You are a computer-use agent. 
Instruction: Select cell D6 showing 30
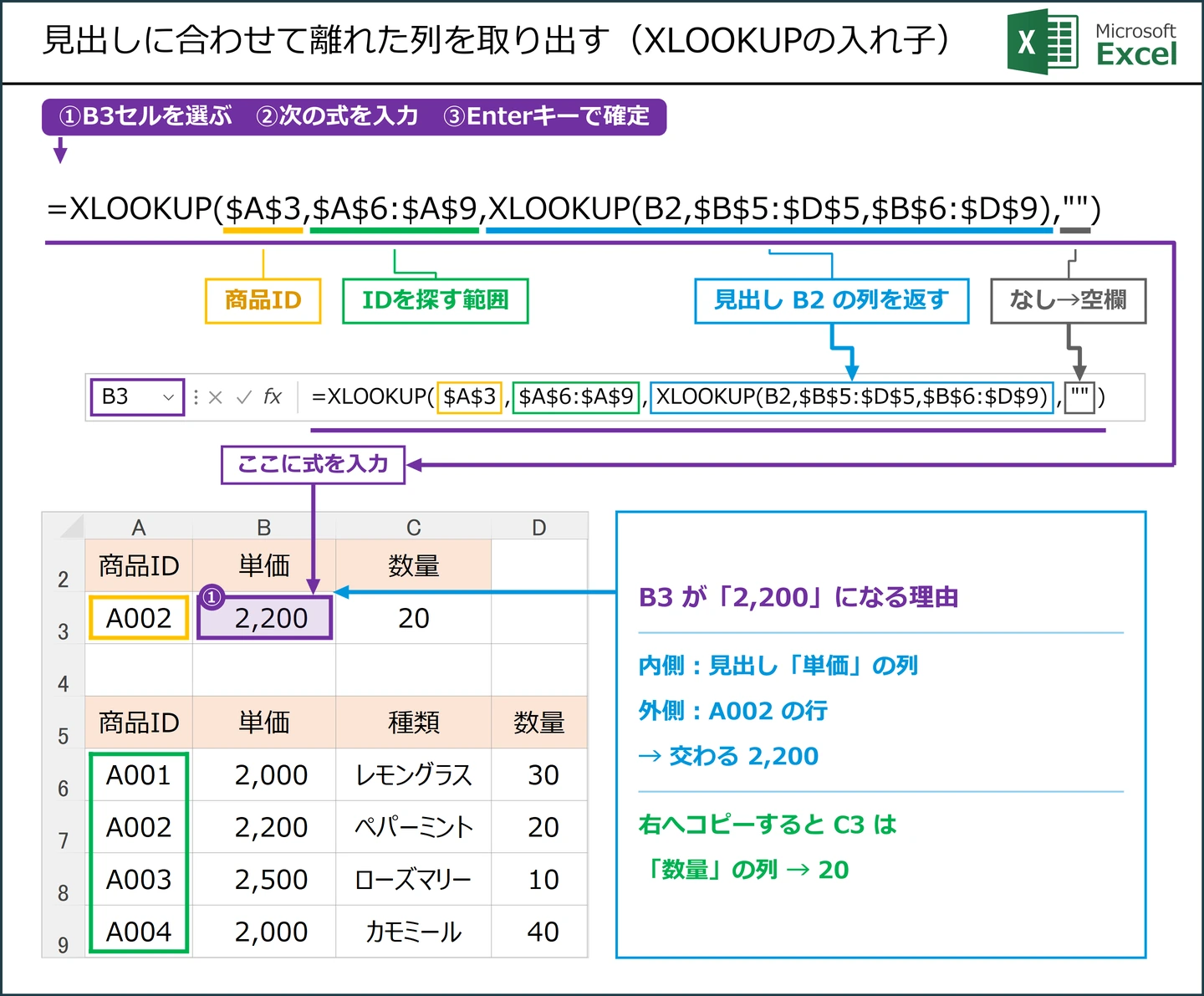(539, 775)
